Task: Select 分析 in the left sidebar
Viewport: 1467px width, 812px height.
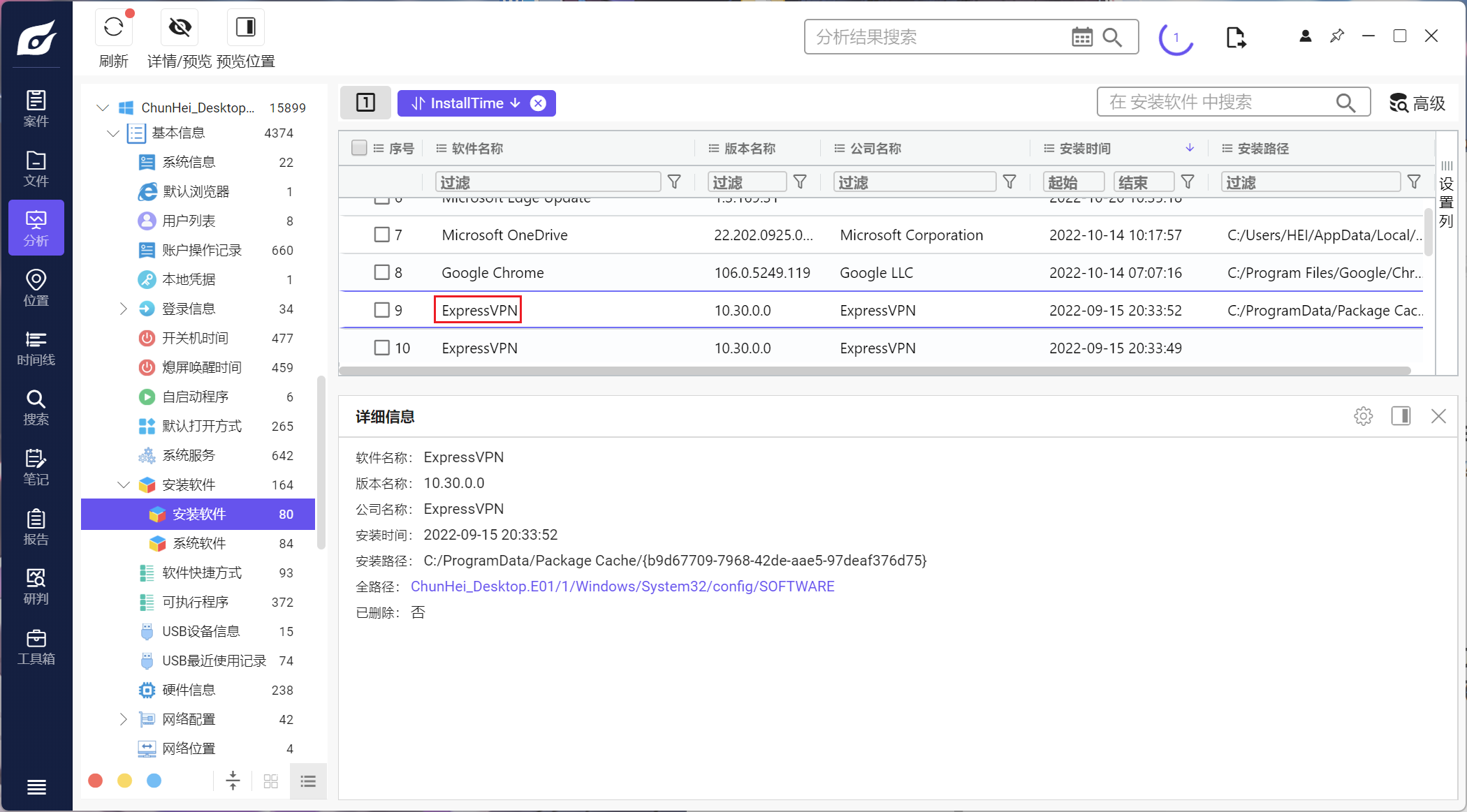Action: pos(36,228)
